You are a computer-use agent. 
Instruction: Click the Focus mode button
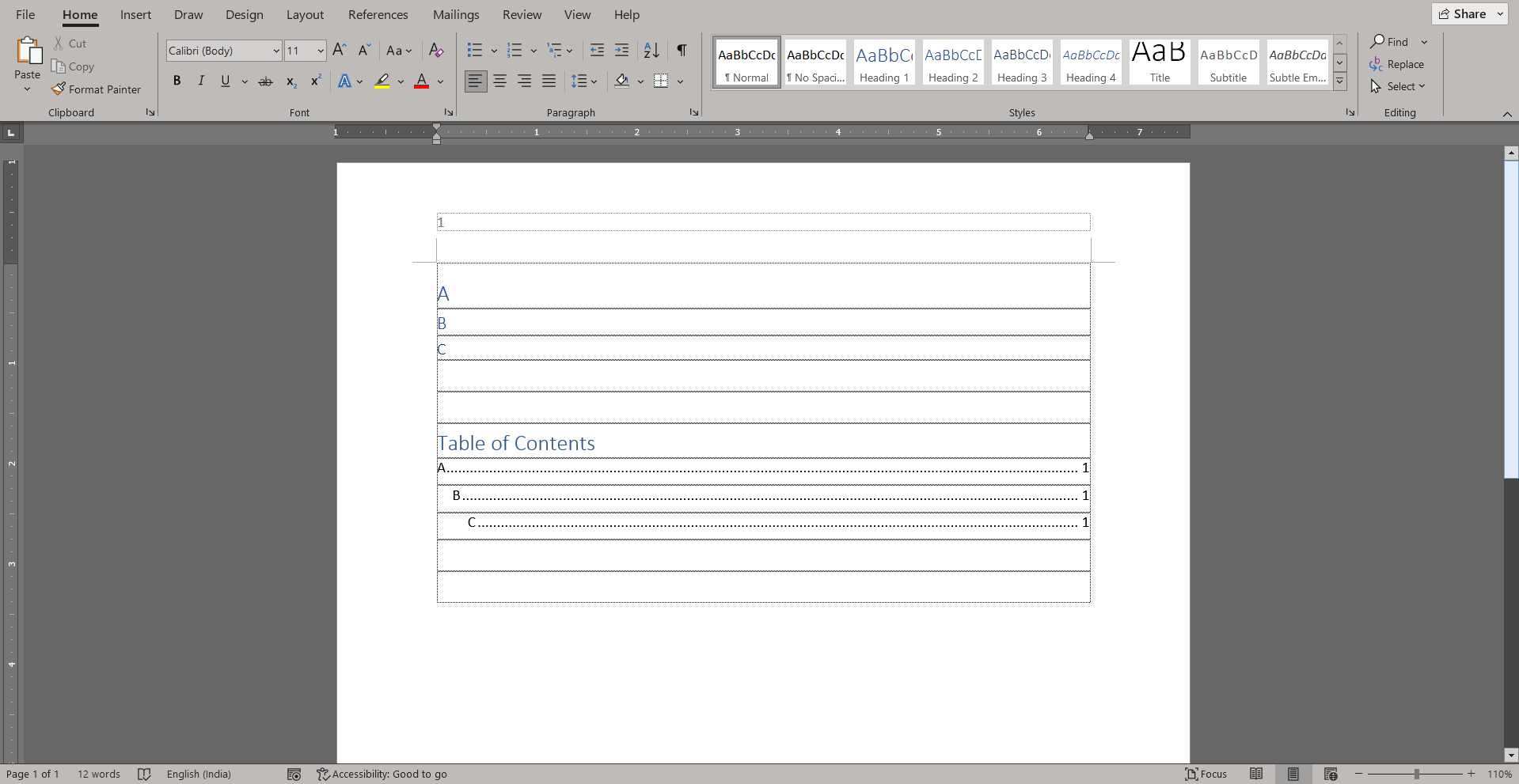tap(1206, 774)
